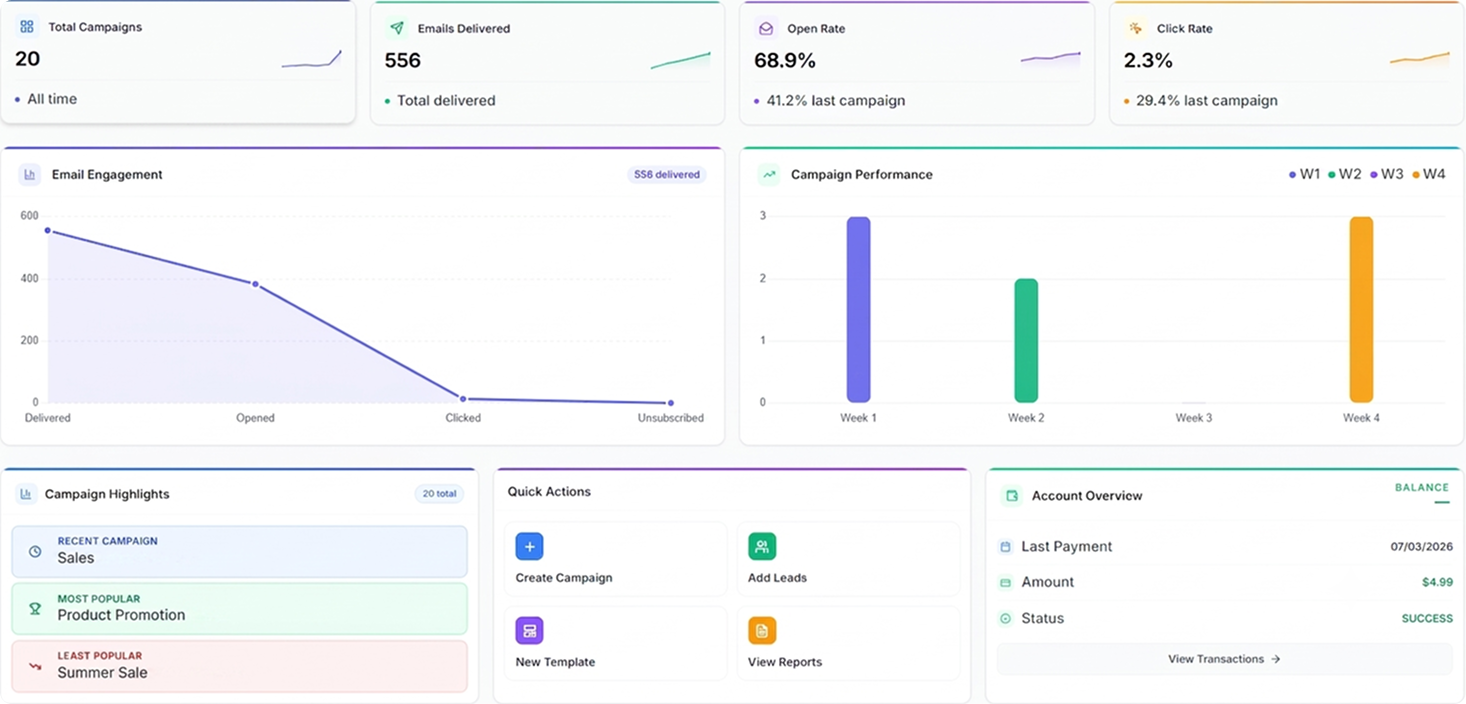The height and width of the screenshot is (704, 1466).
Task: Open the Most Popular Product Promotion card
Action: (x=239, y=608)
